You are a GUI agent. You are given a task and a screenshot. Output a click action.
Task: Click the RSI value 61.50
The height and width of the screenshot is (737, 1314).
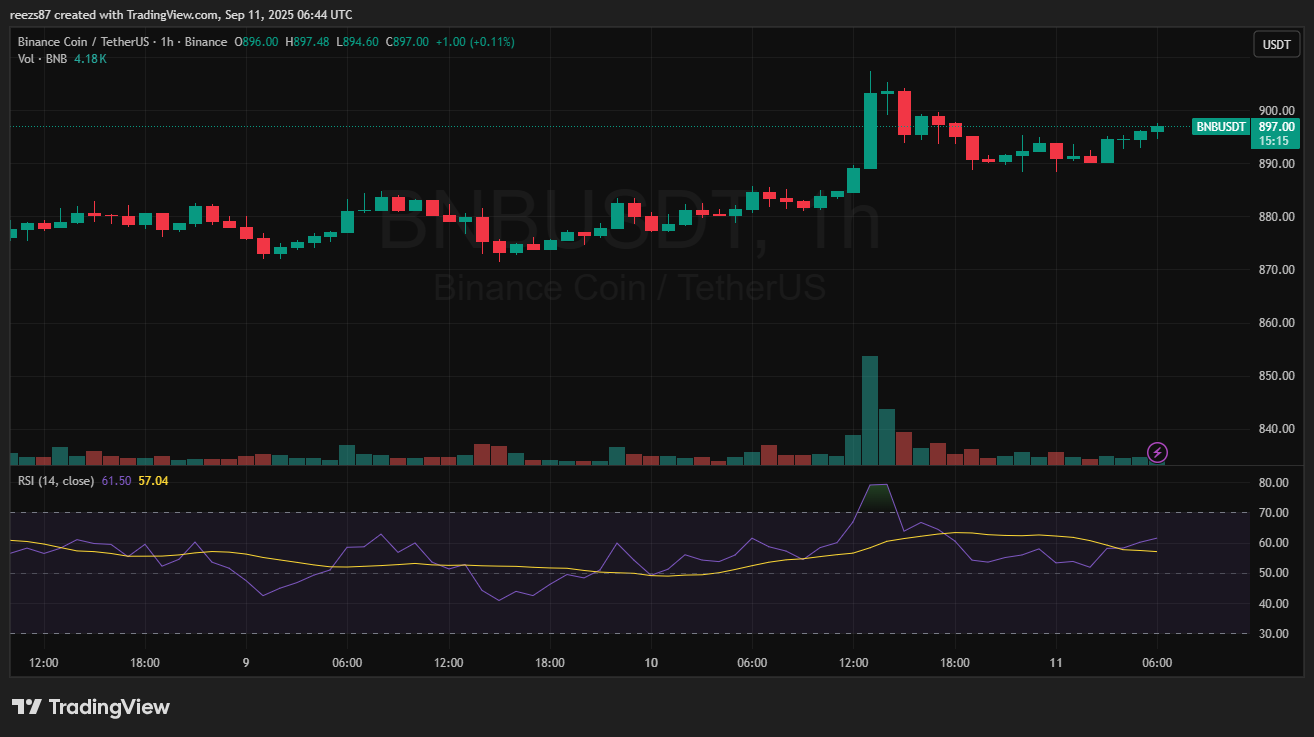pyautogui.click(x=117, y=481)
